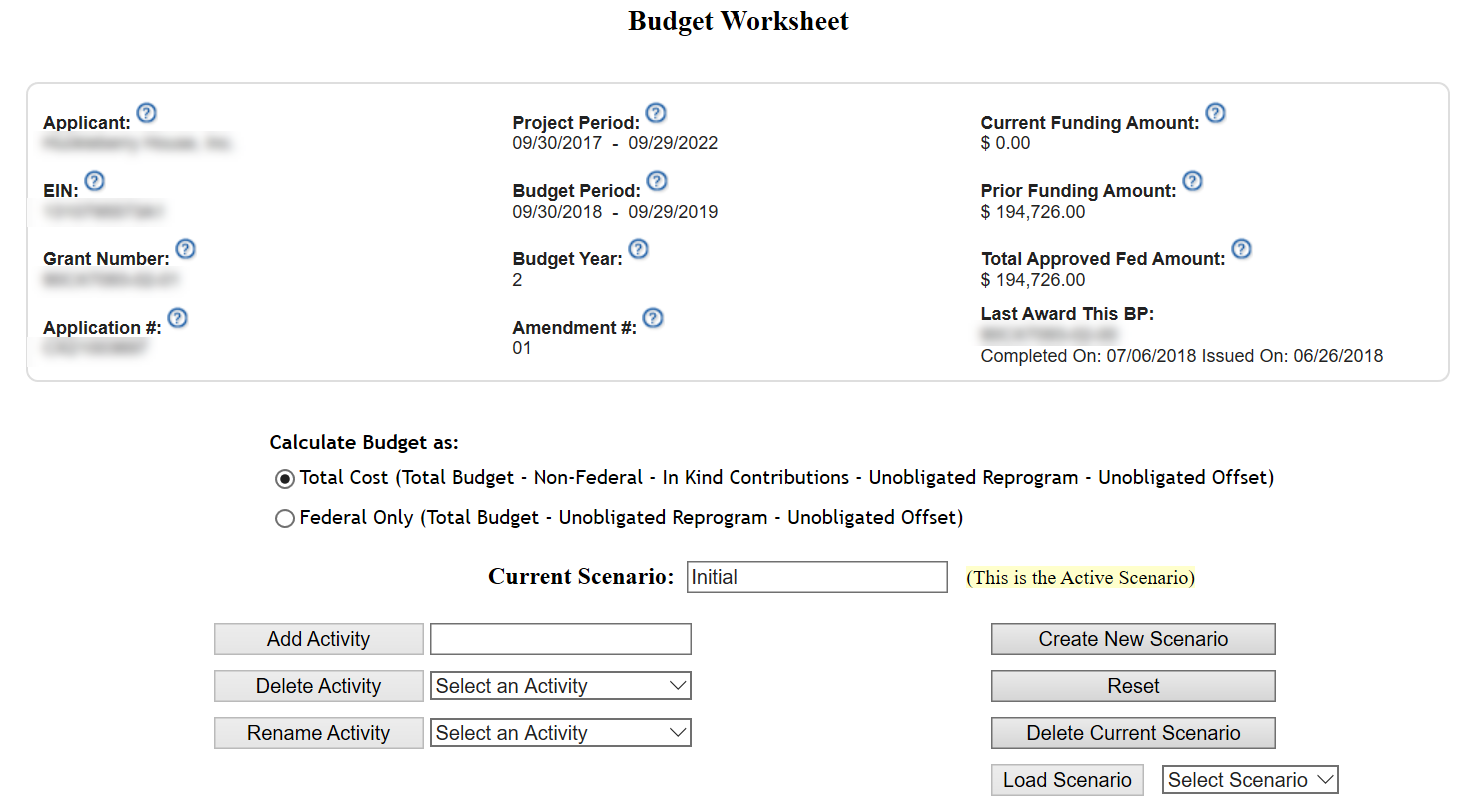Click Total Approved Fed Amount help icon

click(1241, 249)
